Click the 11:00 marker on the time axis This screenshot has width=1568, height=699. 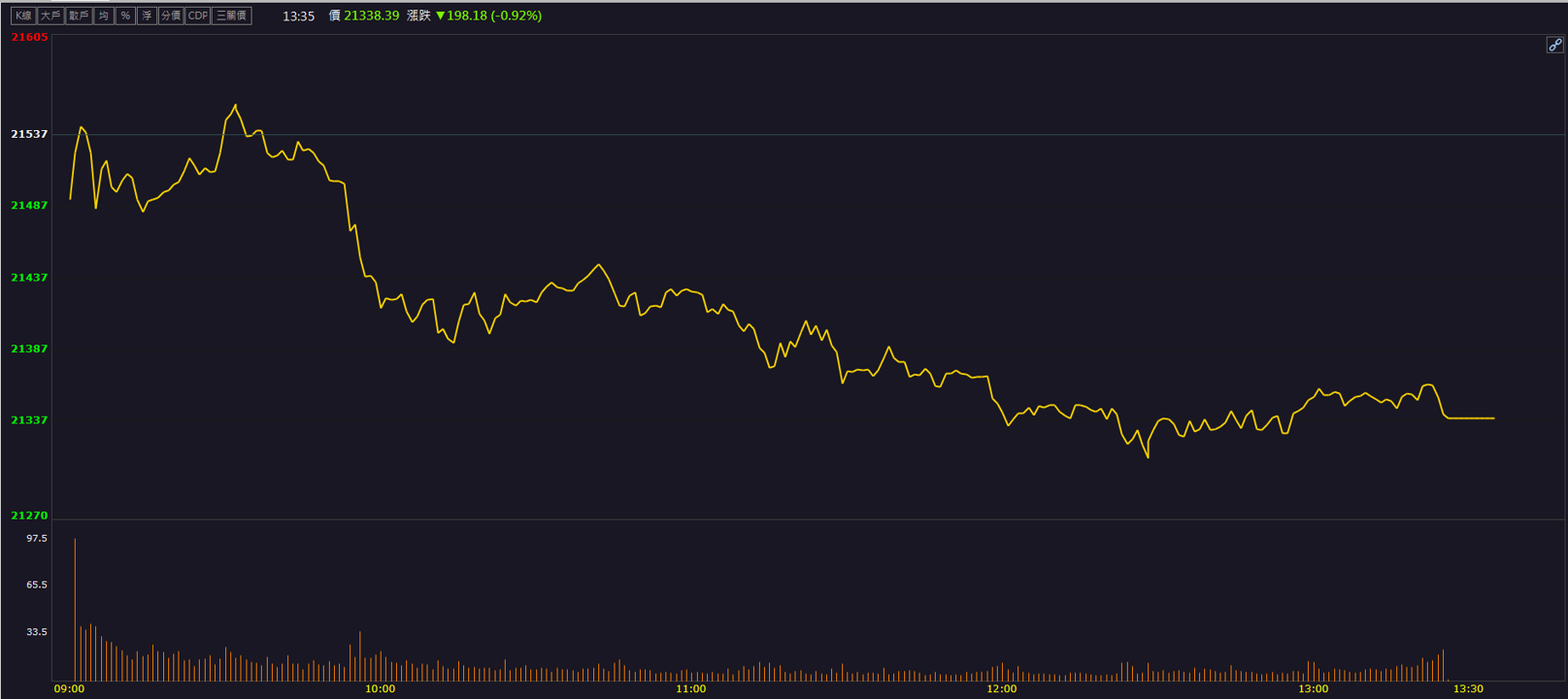691,688
